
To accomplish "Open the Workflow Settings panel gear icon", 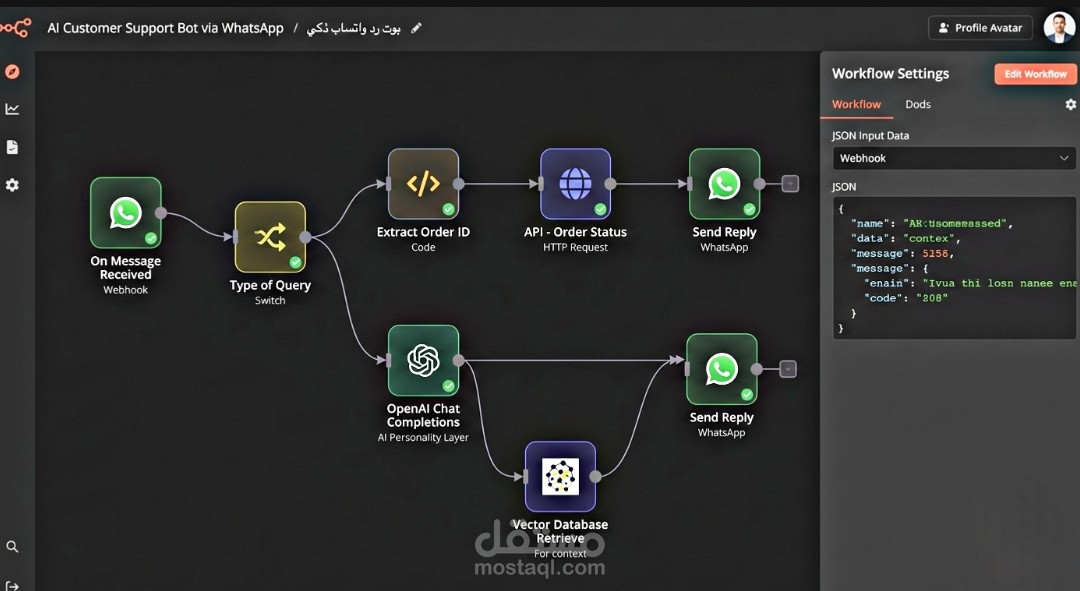I will [x=1070, y=104].
